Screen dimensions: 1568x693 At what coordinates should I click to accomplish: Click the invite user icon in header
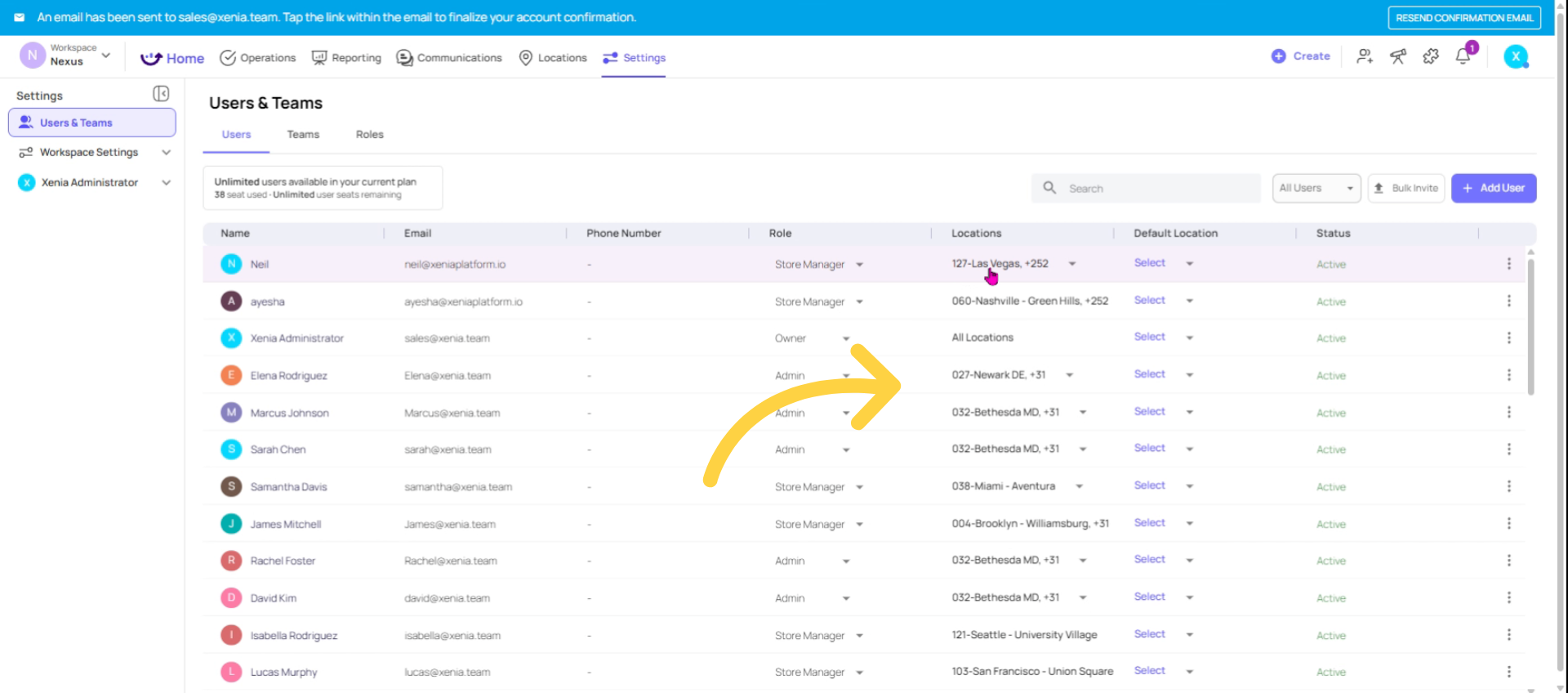(x=1365, y=56)
